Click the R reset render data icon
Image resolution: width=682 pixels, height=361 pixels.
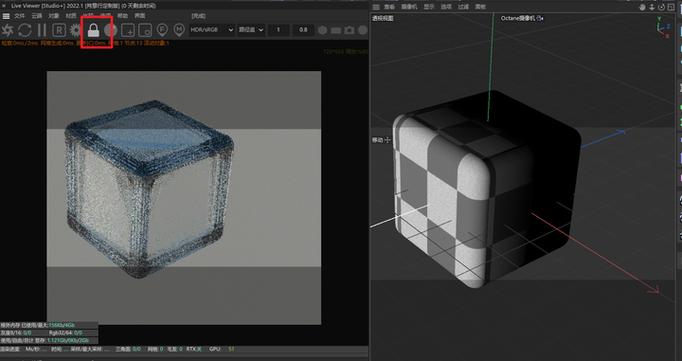pos(59,30)
